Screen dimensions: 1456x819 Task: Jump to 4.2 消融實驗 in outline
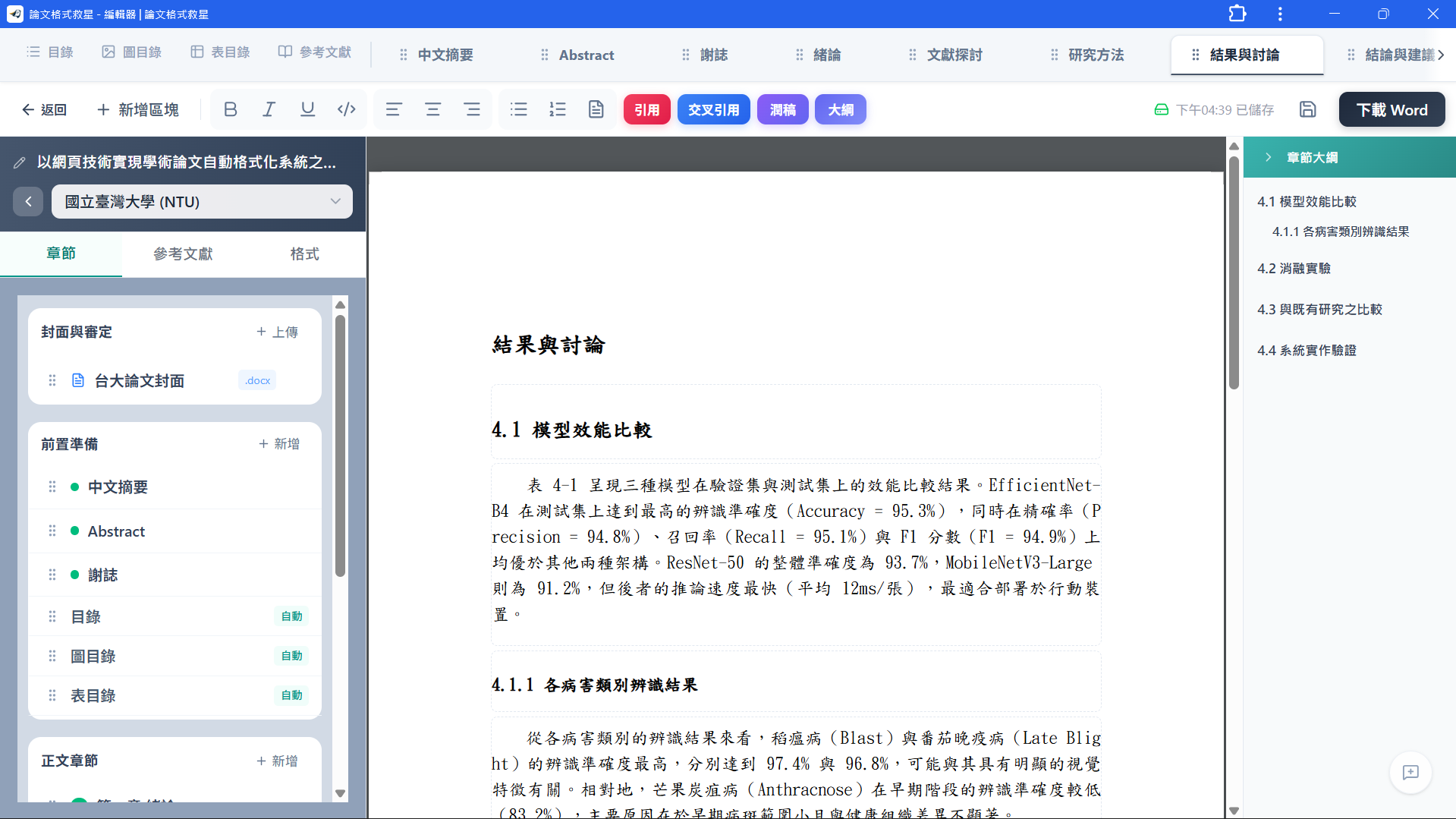point(1294,268)
